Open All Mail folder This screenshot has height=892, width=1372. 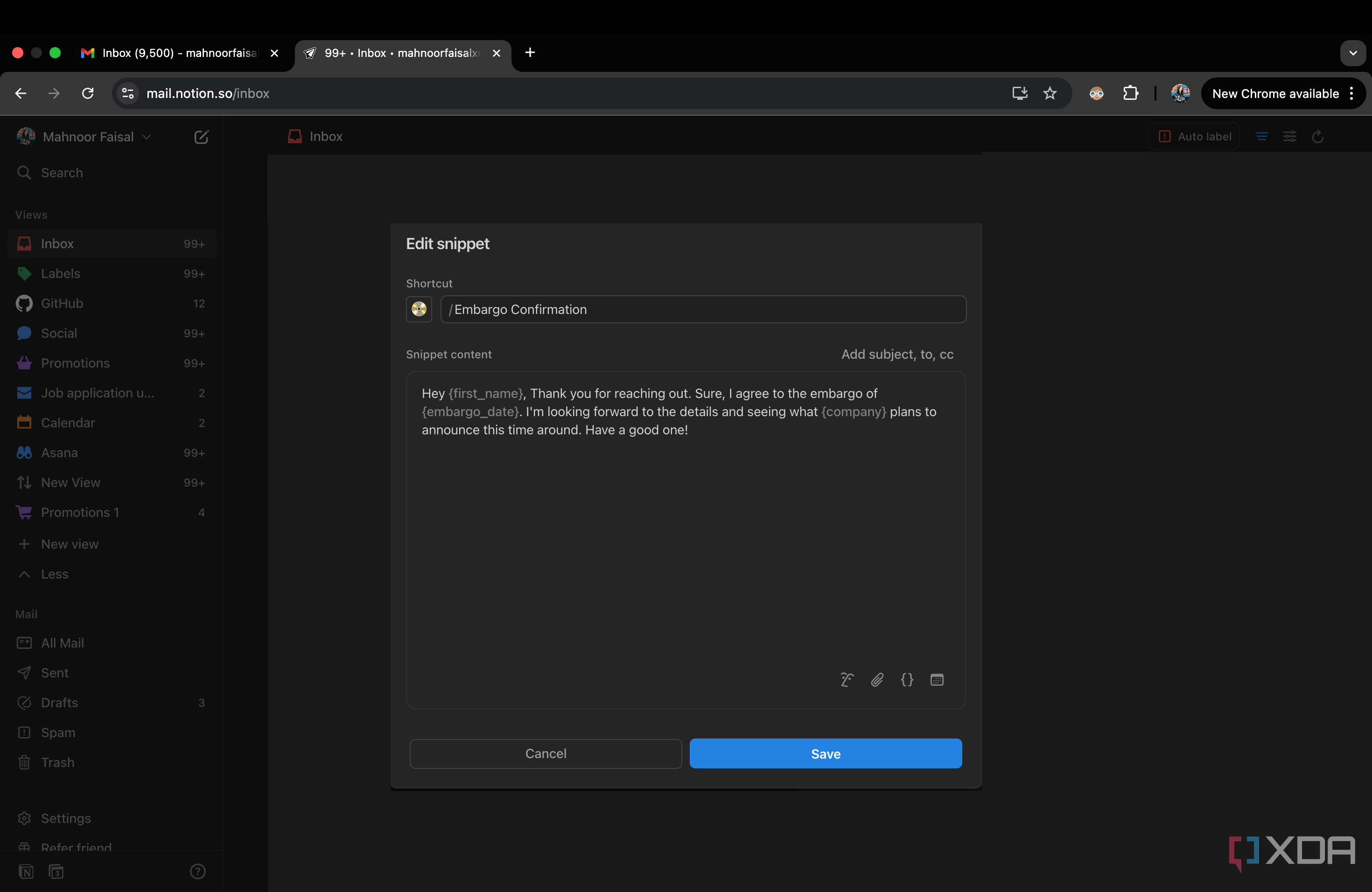pyautogui.click(x=112, y=643)
